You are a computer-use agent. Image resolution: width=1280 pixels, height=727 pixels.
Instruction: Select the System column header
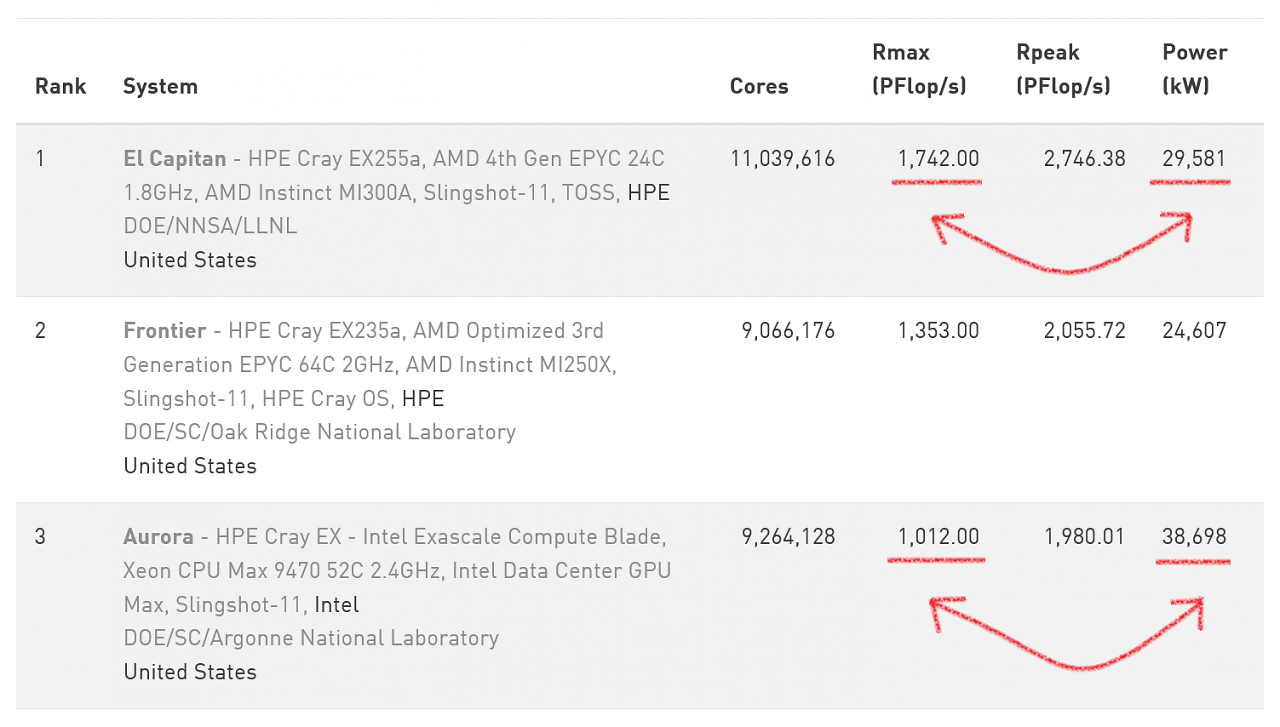[160, 86]
